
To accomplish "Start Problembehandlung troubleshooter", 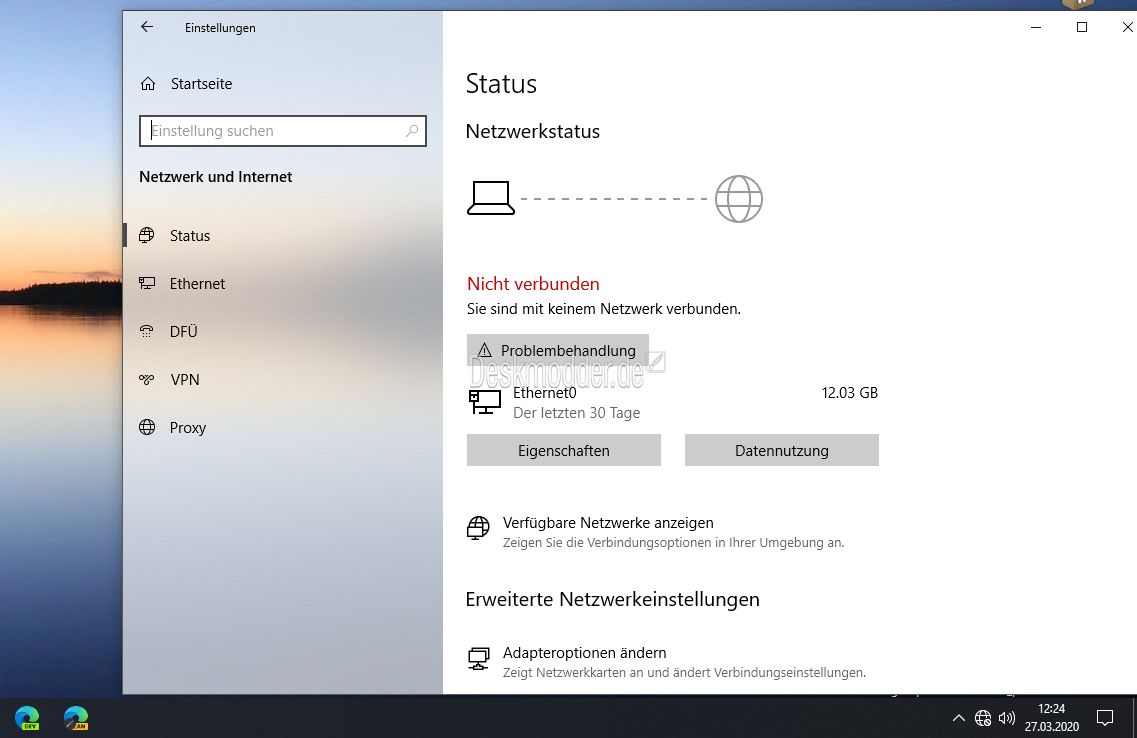I will 558,350.
